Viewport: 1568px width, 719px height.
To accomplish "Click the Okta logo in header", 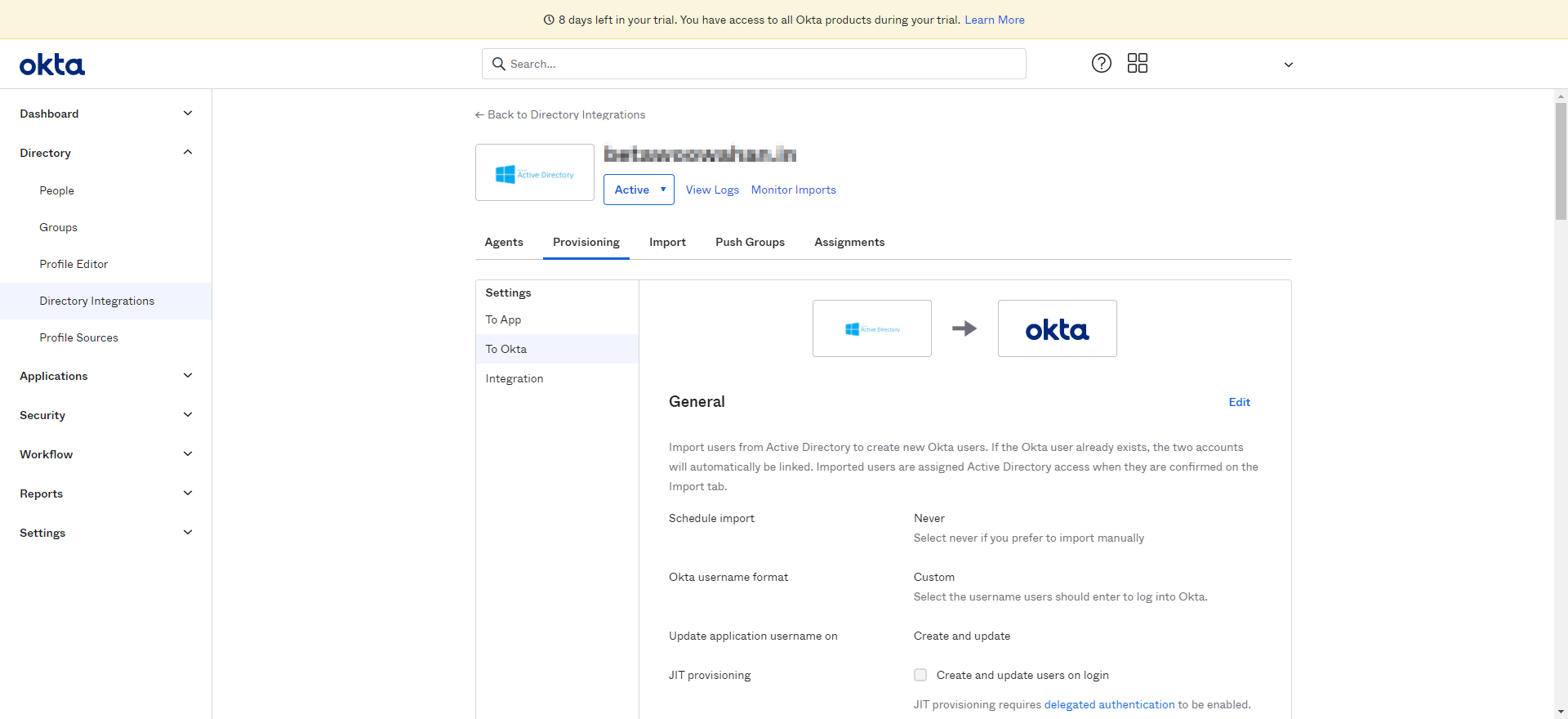I will 52,65.
